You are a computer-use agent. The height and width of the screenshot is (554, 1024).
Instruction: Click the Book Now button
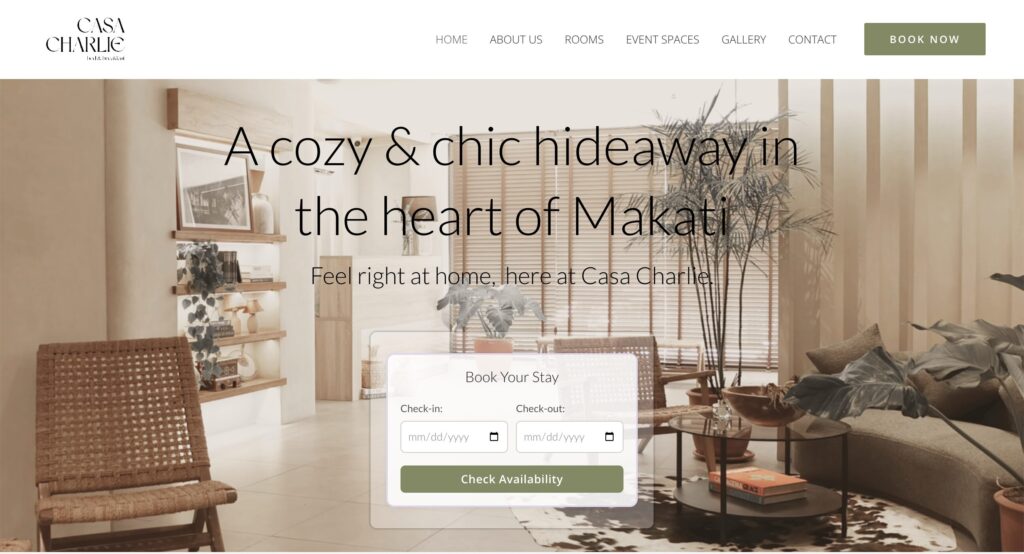coord(924,39)
